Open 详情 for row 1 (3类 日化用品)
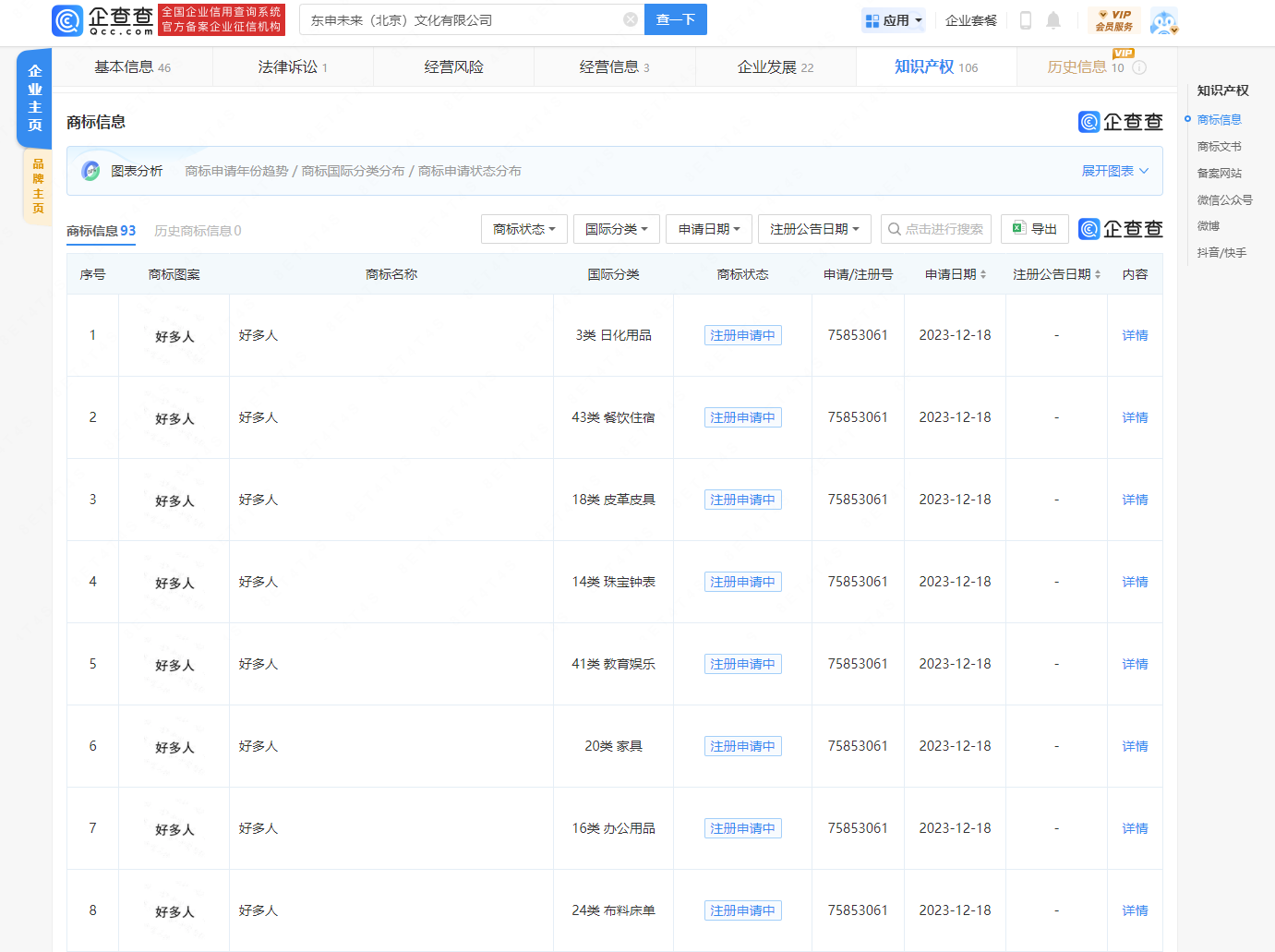 [1135, 335]
